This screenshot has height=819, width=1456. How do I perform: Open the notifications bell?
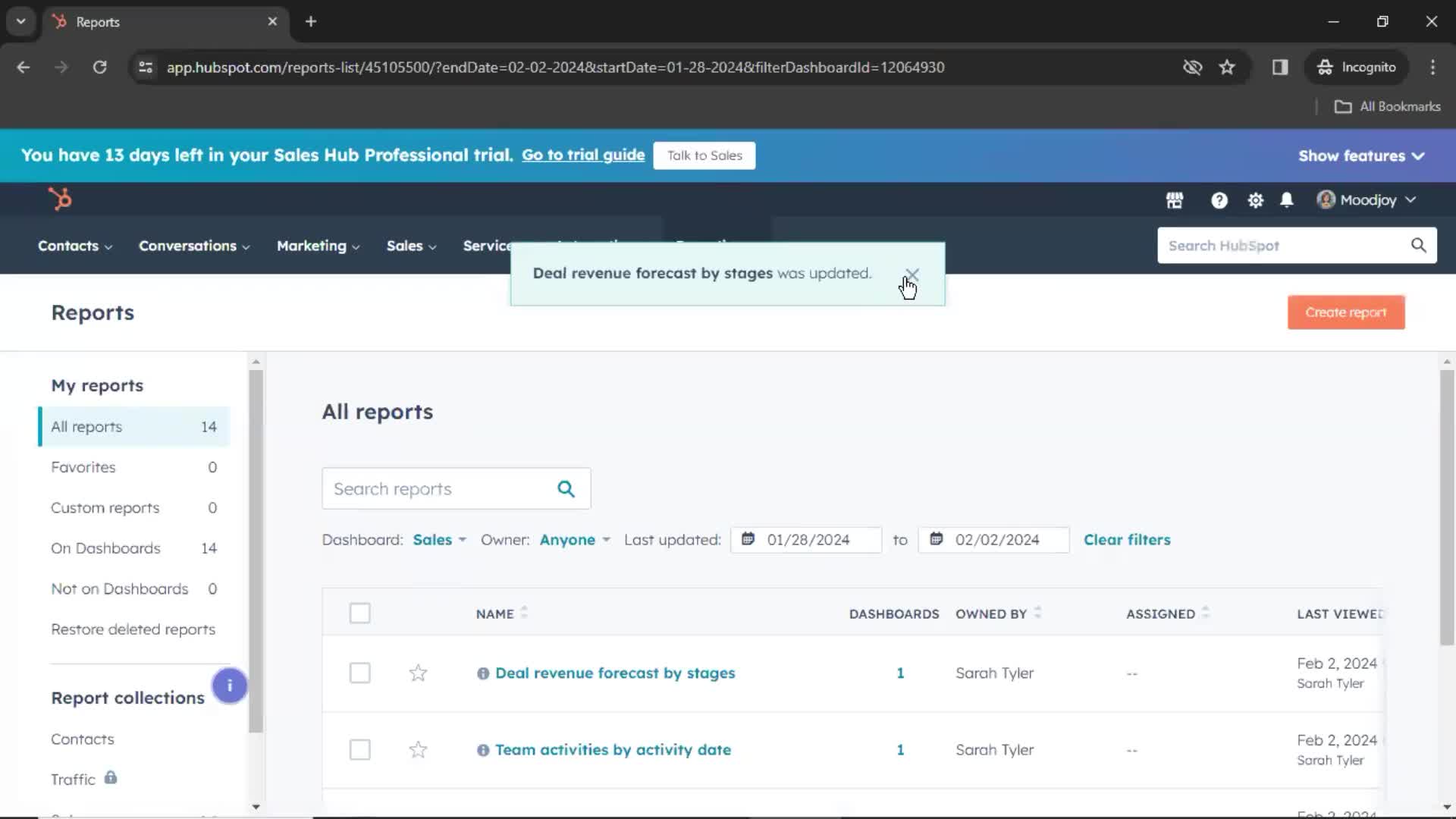tap(1286, 200)
